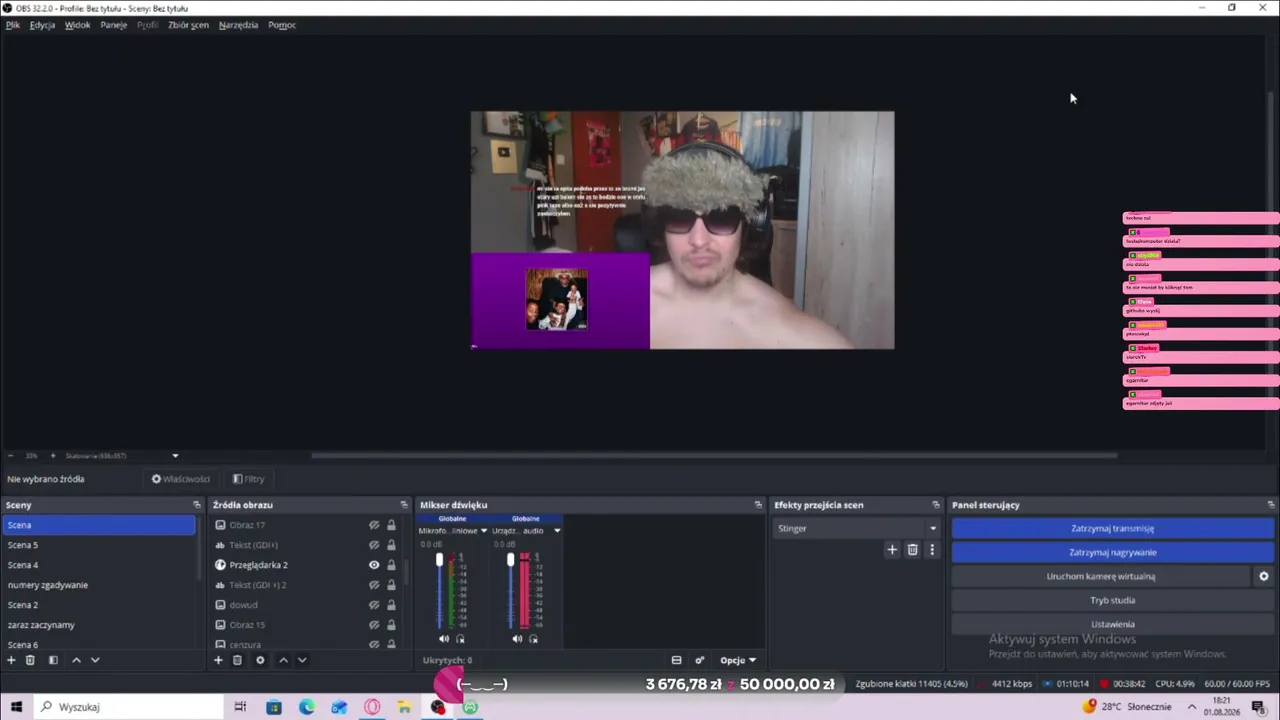
Task: Expand the Urządzenie audio channel dropdown arrow
Action: pos(557,531)
